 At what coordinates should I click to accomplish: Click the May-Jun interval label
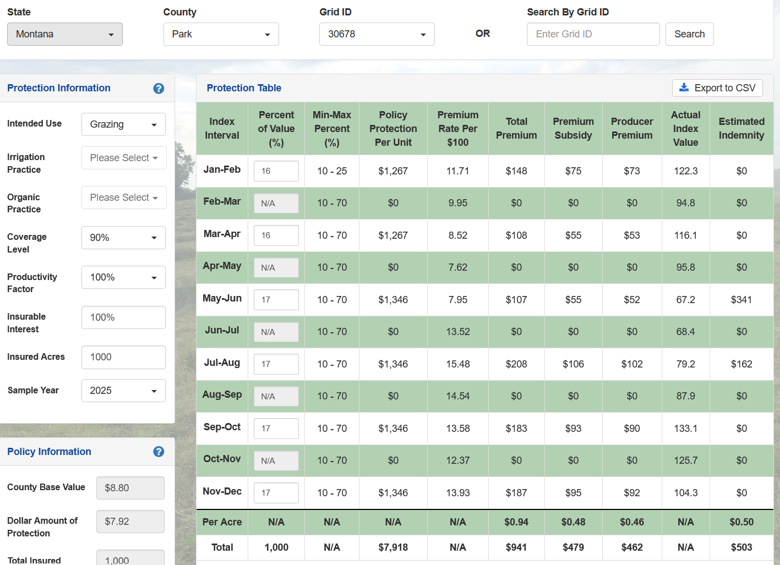pyautogui.click(x=222, y=298)
